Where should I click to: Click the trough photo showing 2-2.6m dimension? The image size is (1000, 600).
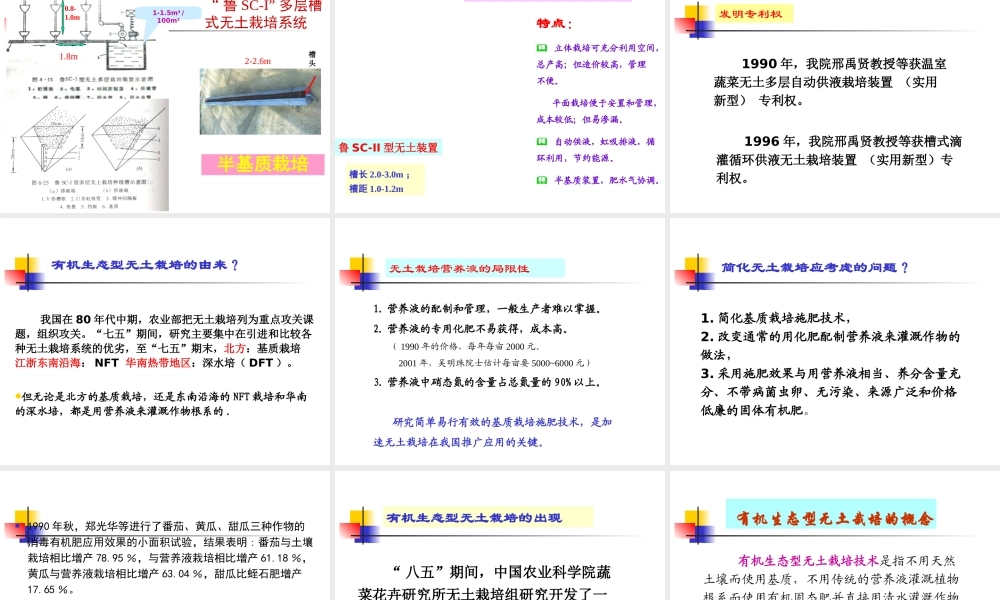pyautogui.click(x=260, y=100)
